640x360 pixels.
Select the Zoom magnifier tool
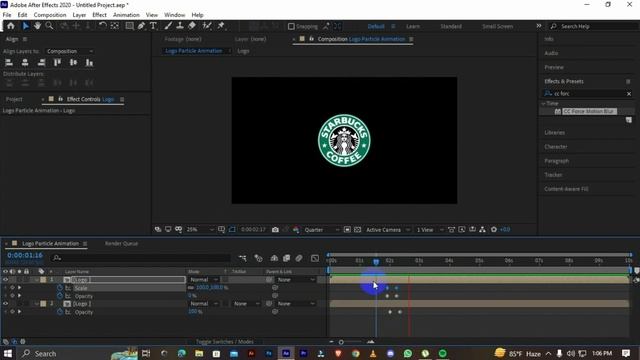[49, 26]
